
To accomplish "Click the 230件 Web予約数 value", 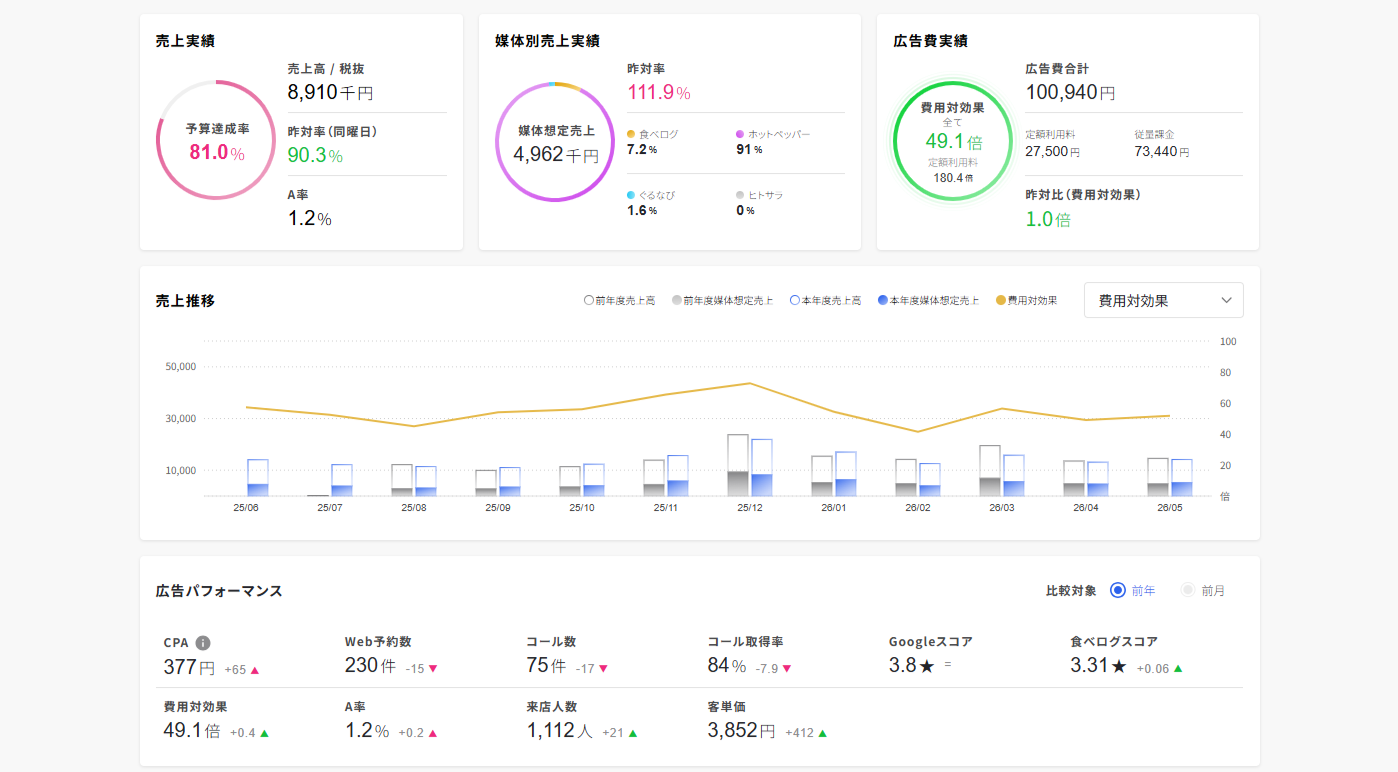I will click(370, 667).
